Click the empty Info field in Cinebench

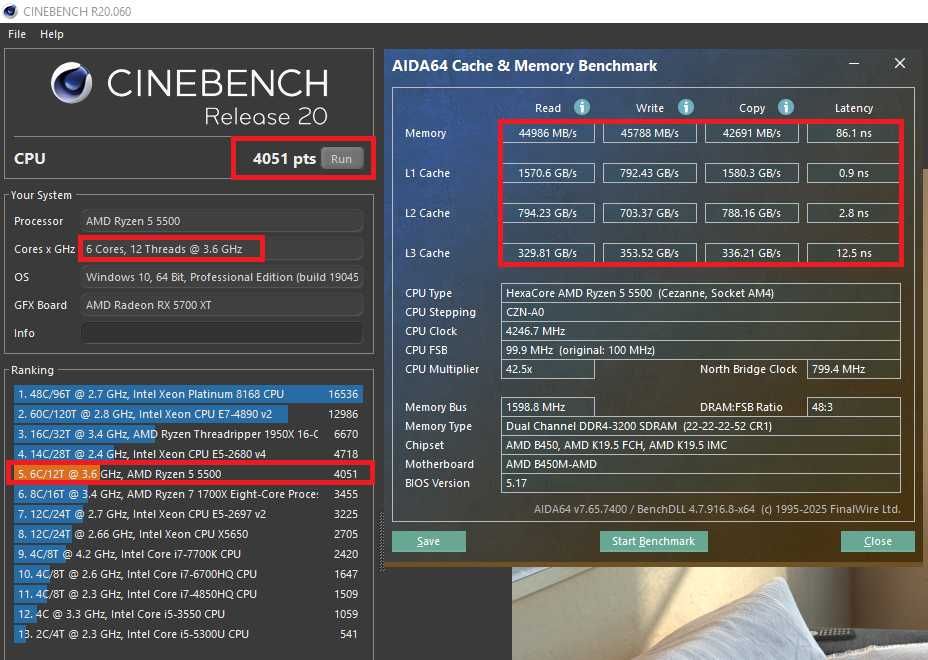click(222, 333)
